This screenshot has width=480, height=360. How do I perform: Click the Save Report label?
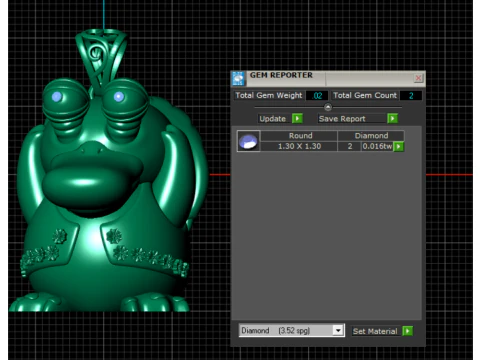coord(342,119)
